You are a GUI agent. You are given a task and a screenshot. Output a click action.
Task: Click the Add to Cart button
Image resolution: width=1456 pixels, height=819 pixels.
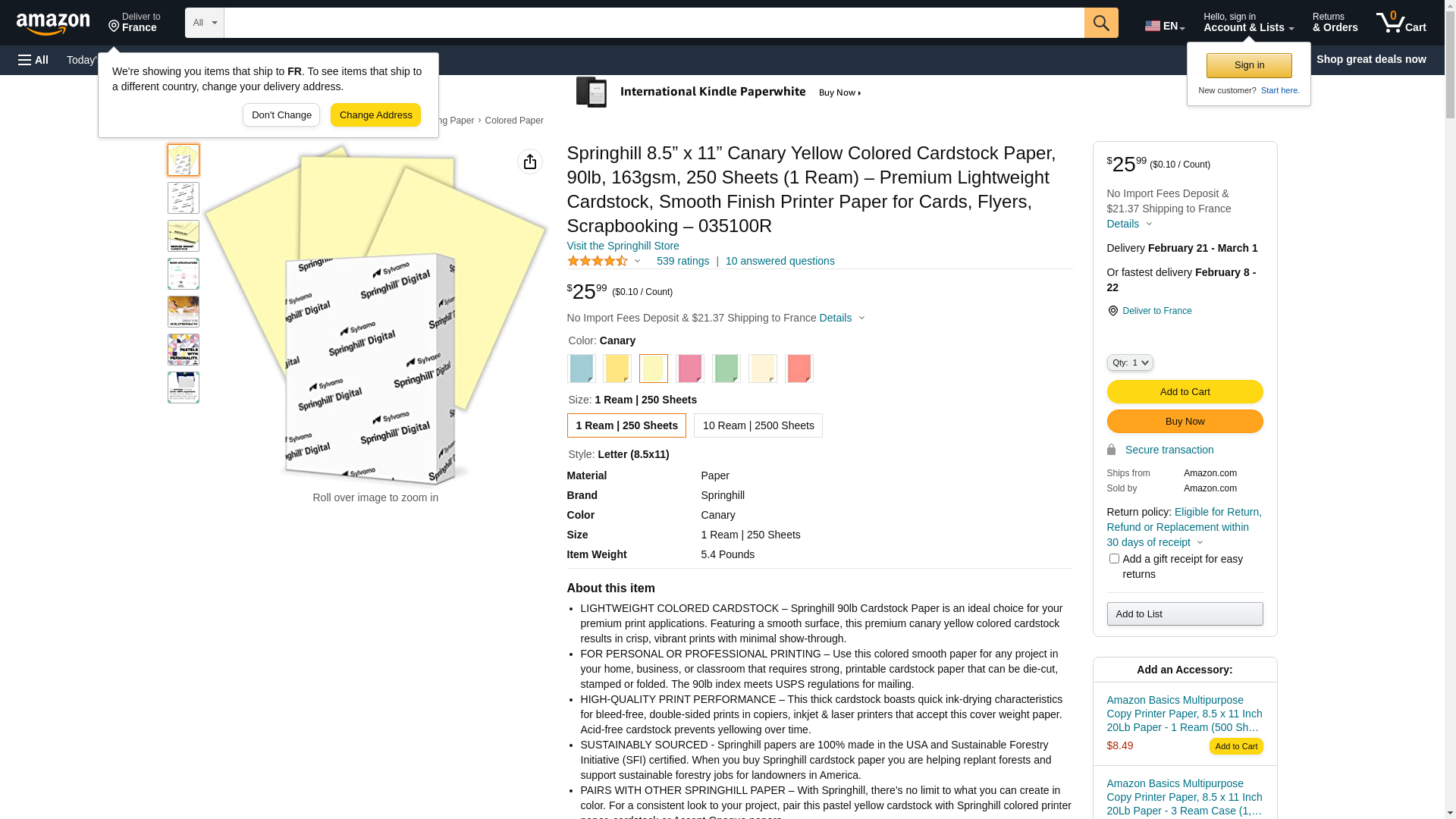[1185, 392]
